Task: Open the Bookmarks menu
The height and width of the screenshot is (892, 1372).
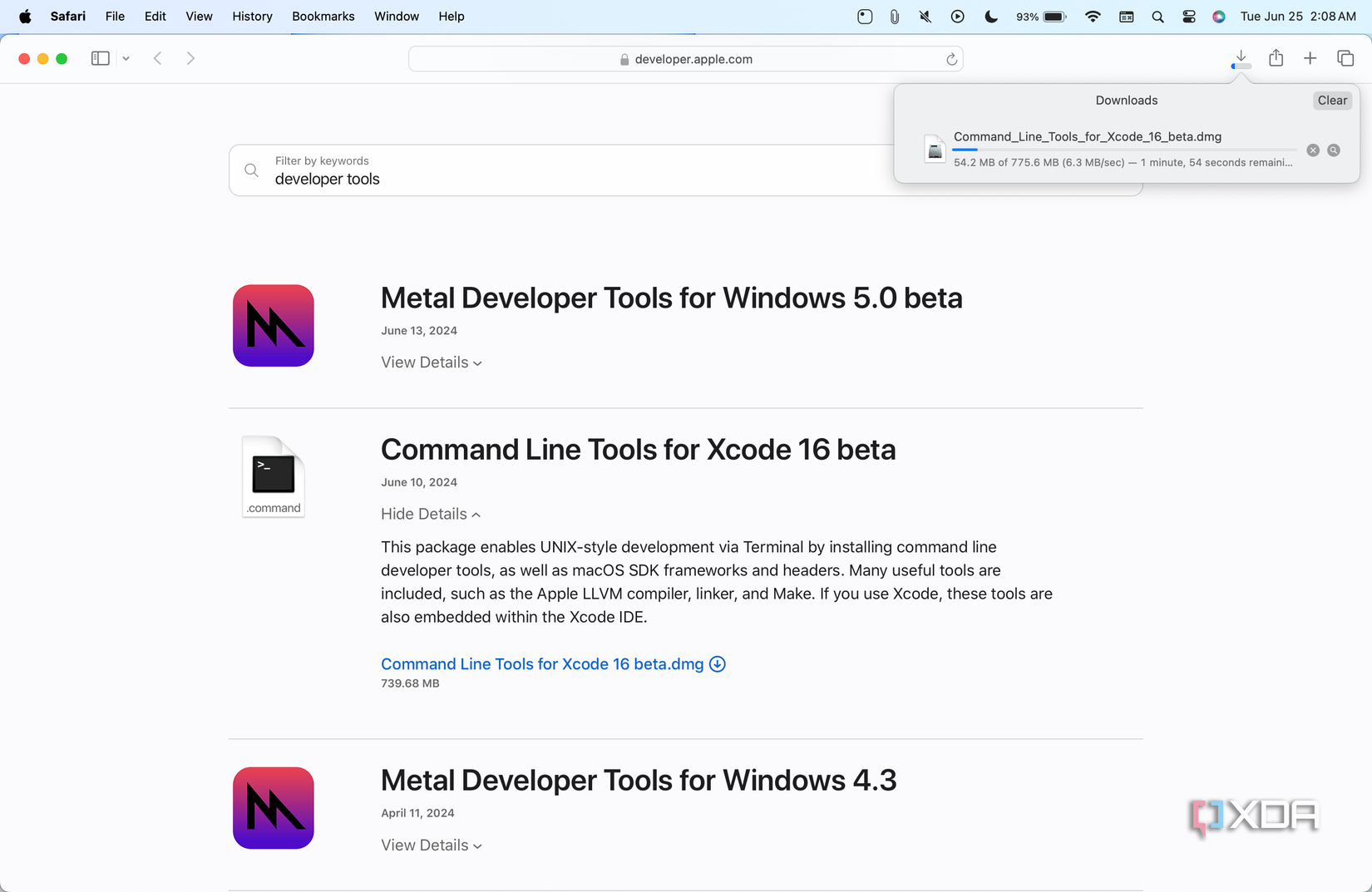Action: (323, 16)
